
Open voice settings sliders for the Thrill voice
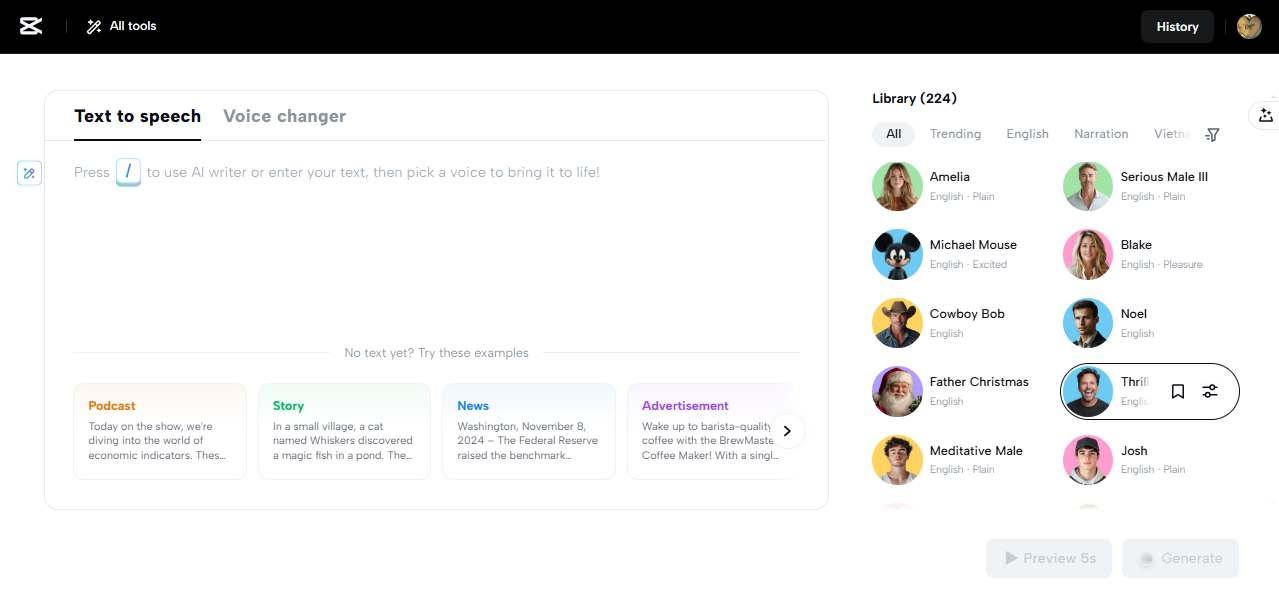point(1210,391)
